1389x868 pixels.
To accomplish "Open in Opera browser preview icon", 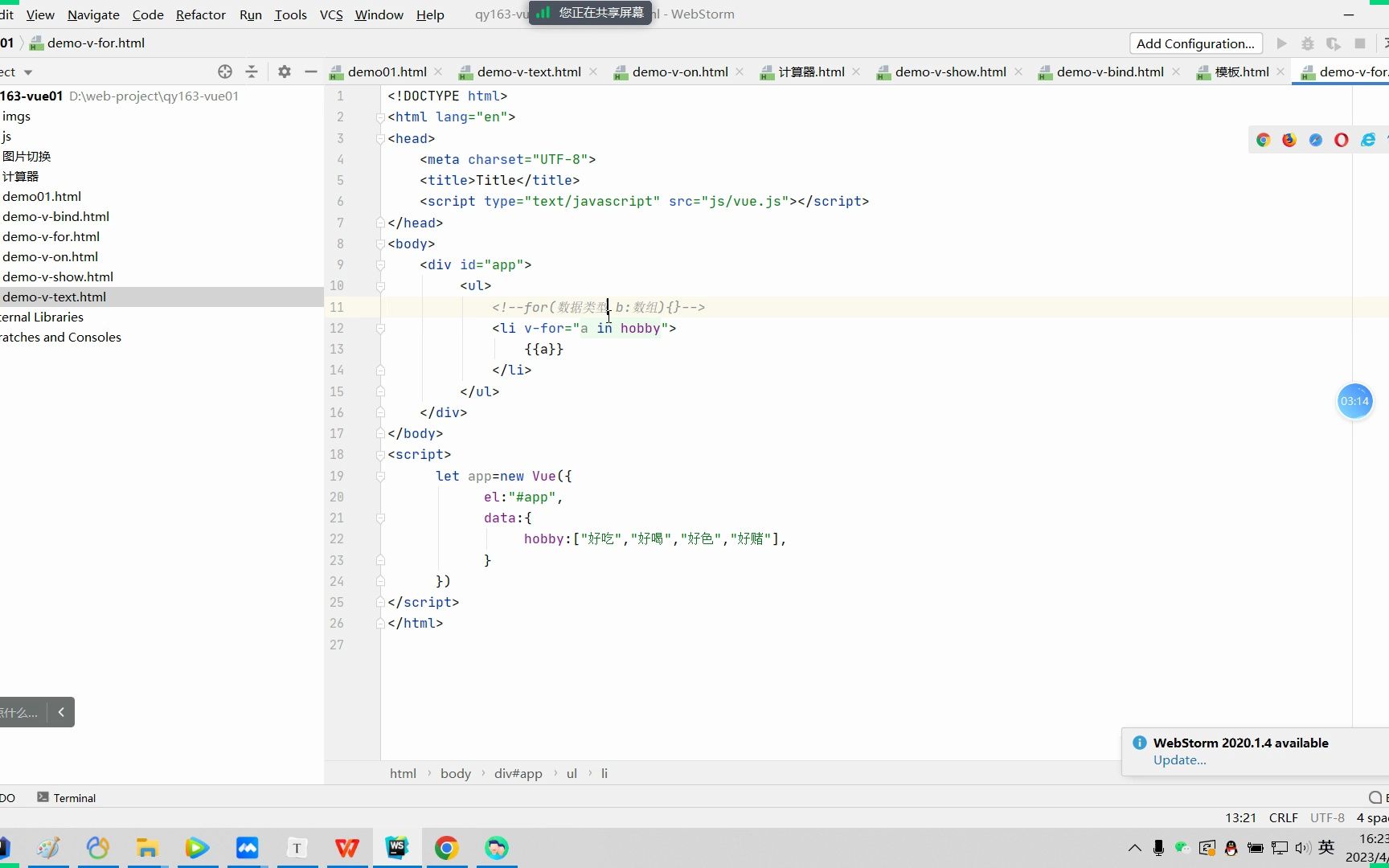I will click(x=1342, y=140).
